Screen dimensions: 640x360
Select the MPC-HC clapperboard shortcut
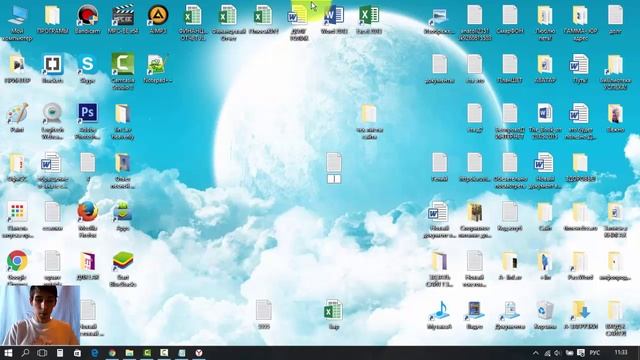pyautogui.click(x=123, y=19)
